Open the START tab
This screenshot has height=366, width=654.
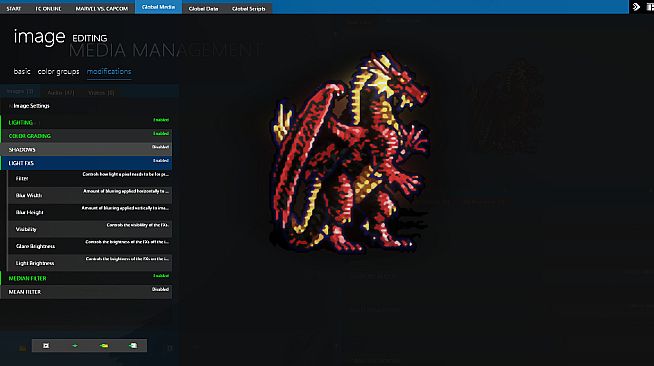(x=14, y=8)
